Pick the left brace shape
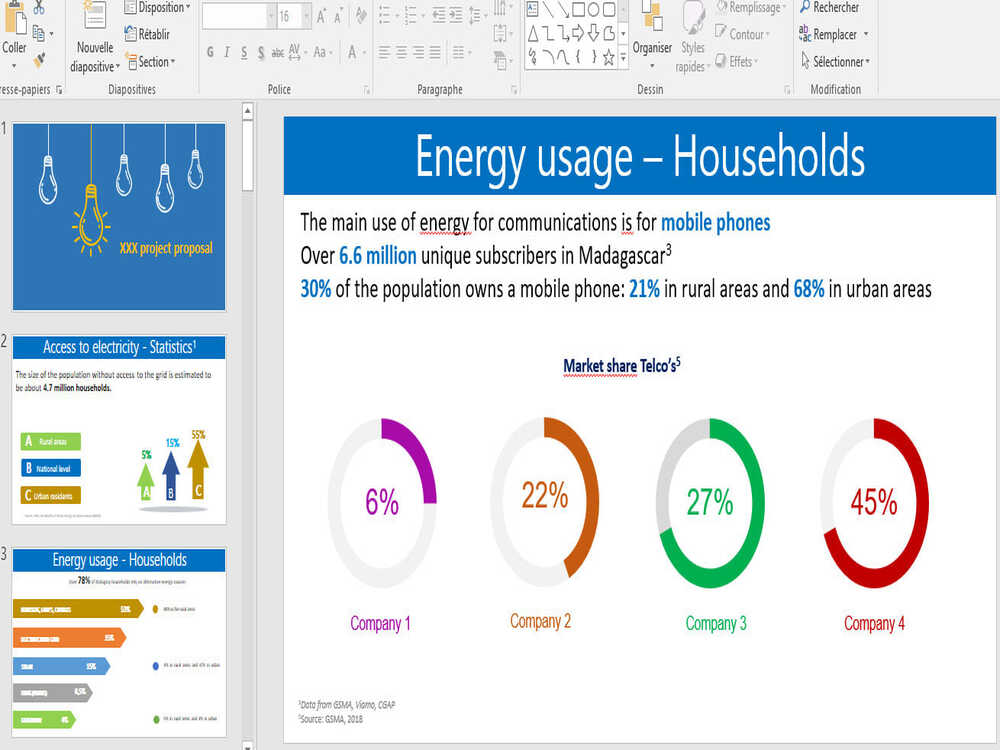 click(578, 57)
